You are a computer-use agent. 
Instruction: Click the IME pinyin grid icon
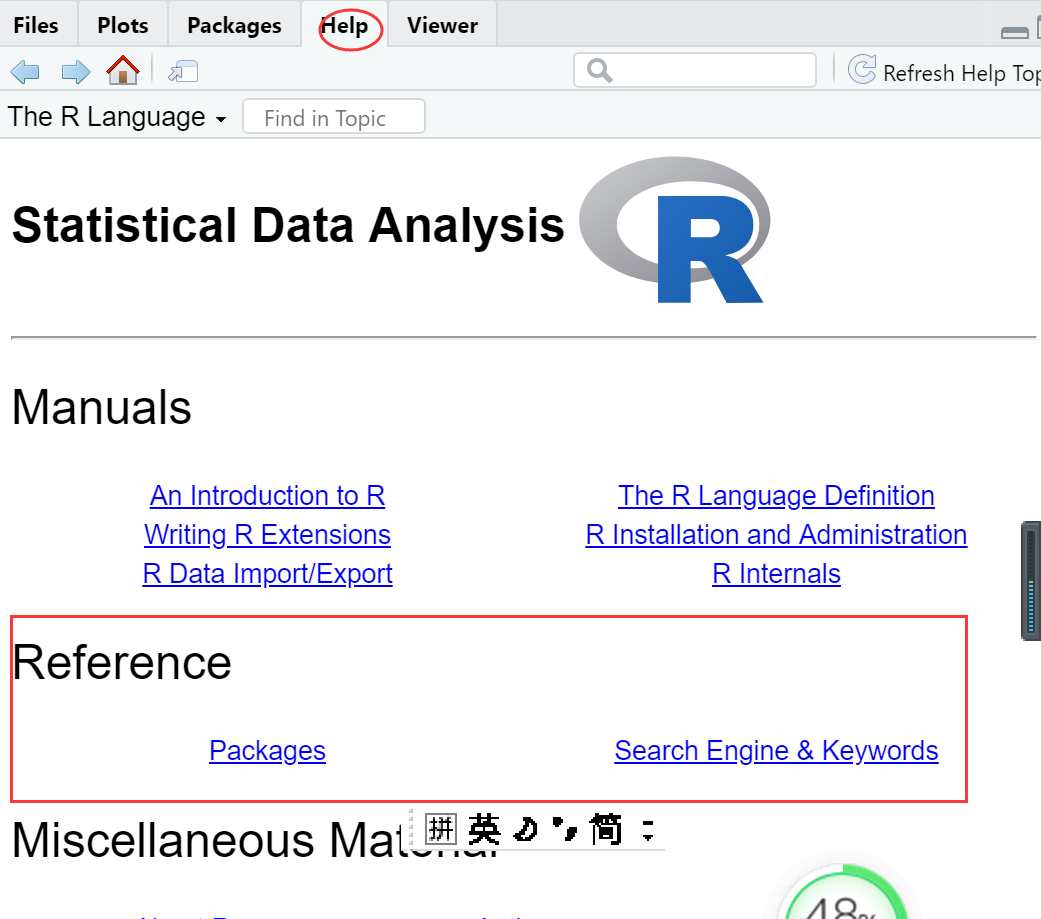441,829
